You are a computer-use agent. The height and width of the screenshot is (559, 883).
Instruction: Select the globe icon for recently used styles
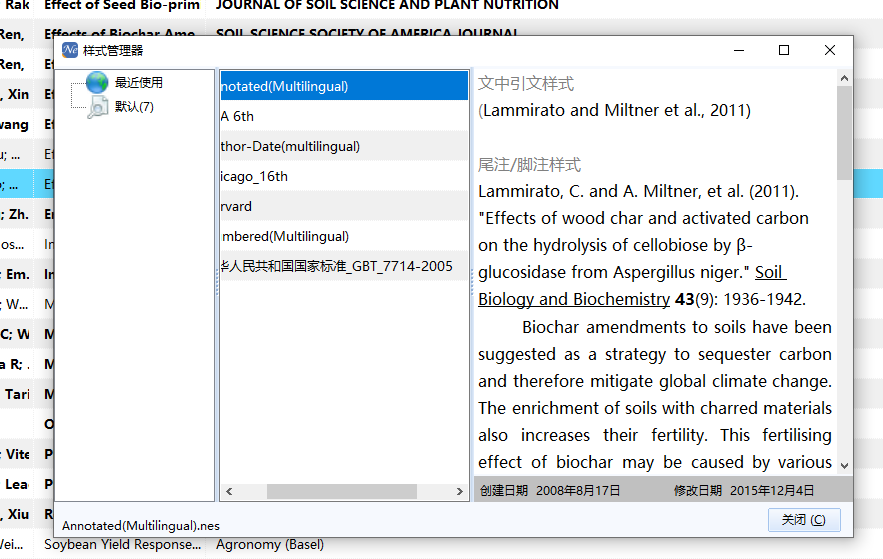[x=97, y=82]
